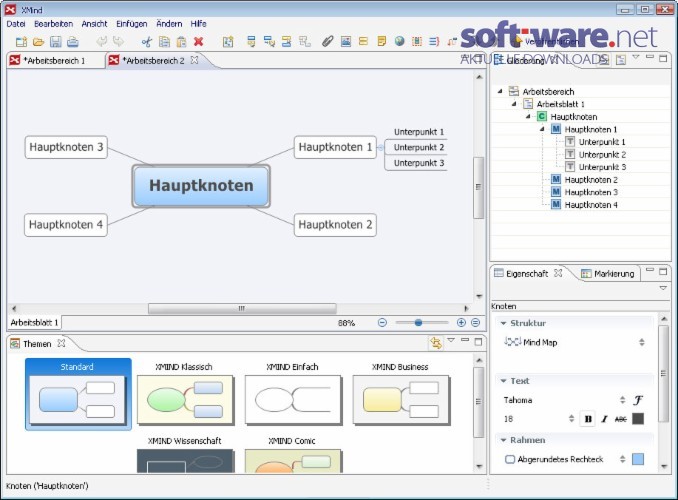The image size is (678, 500).
Task: Click the zoom slider handle
Action: click(418, 323)
